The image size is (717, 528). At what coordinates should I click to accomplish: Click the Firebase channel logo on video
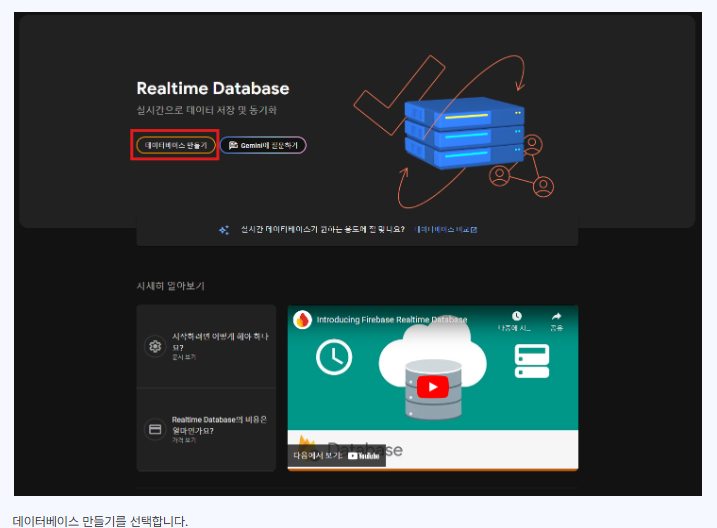pos(302,320)
